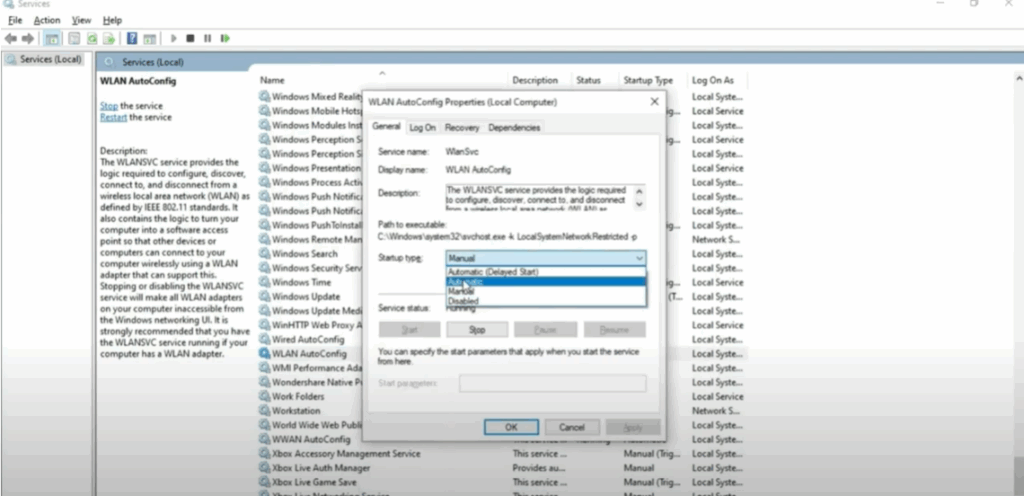Click the services list scrollbar up arrow

(1019, 78)
